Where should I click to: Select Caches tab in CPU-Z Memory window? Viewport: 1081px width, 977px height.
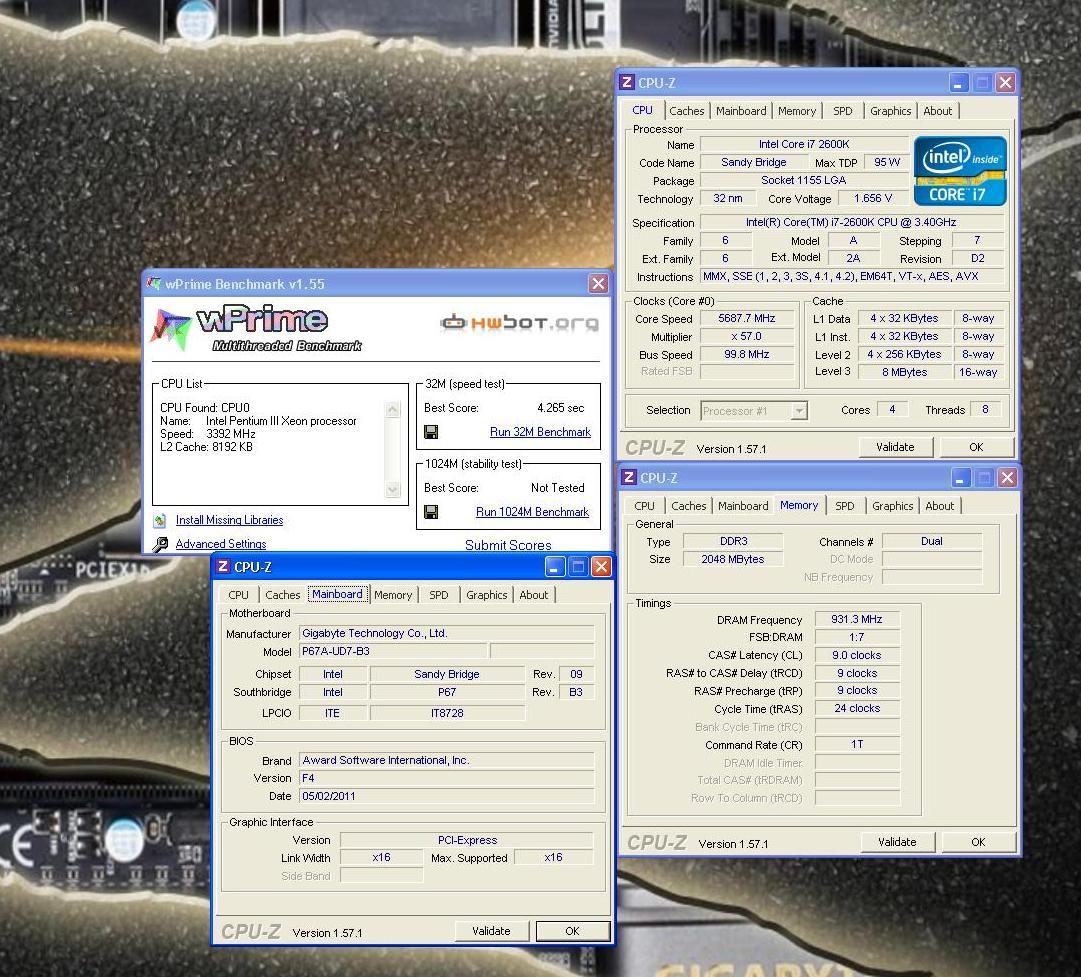(689, 506)
